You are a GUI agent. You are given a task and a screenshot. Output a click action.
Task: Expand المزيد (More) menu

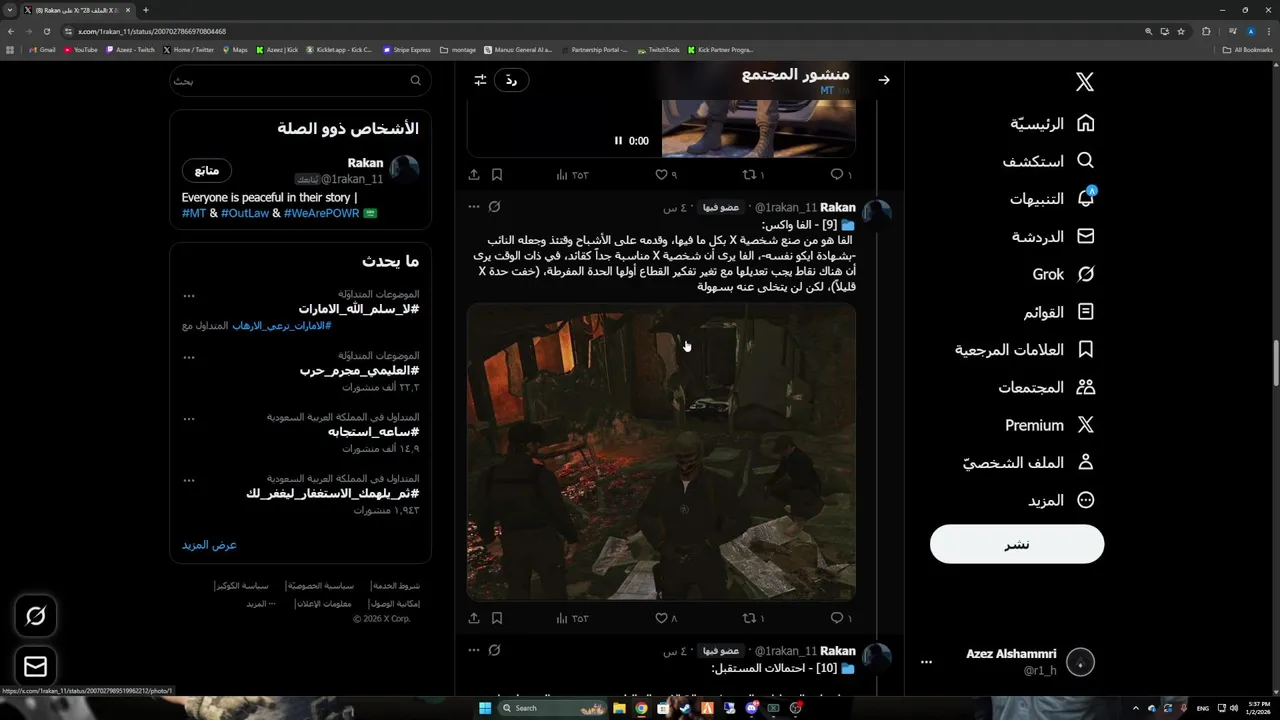pos(1062,500)
